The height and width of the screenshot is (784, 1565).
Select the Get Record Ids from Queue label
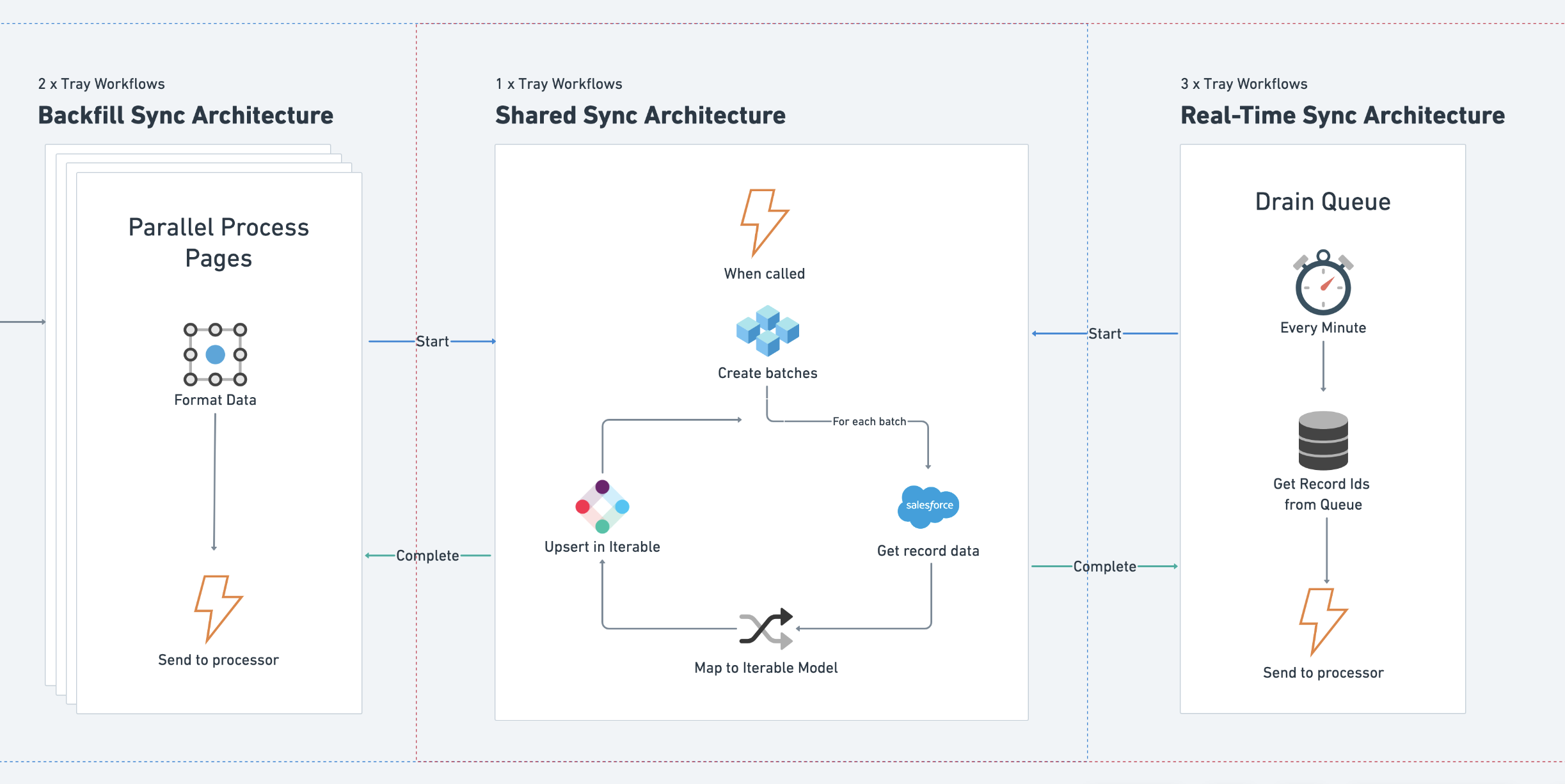point(1322,494)
